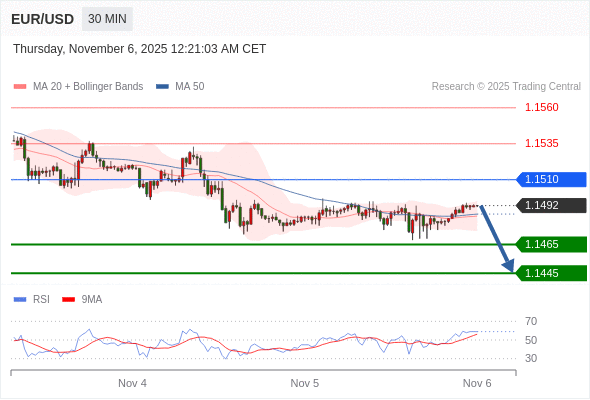Click the Nov 5 date axis label
590x400 pixels.
(x=305, y=383)
